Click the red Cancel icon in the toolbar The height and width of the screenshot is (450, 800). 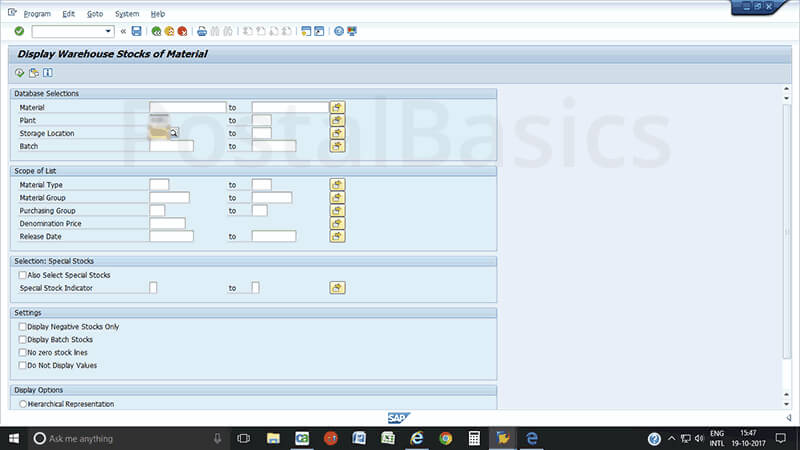pyautogui.click(x=182, y=31)
